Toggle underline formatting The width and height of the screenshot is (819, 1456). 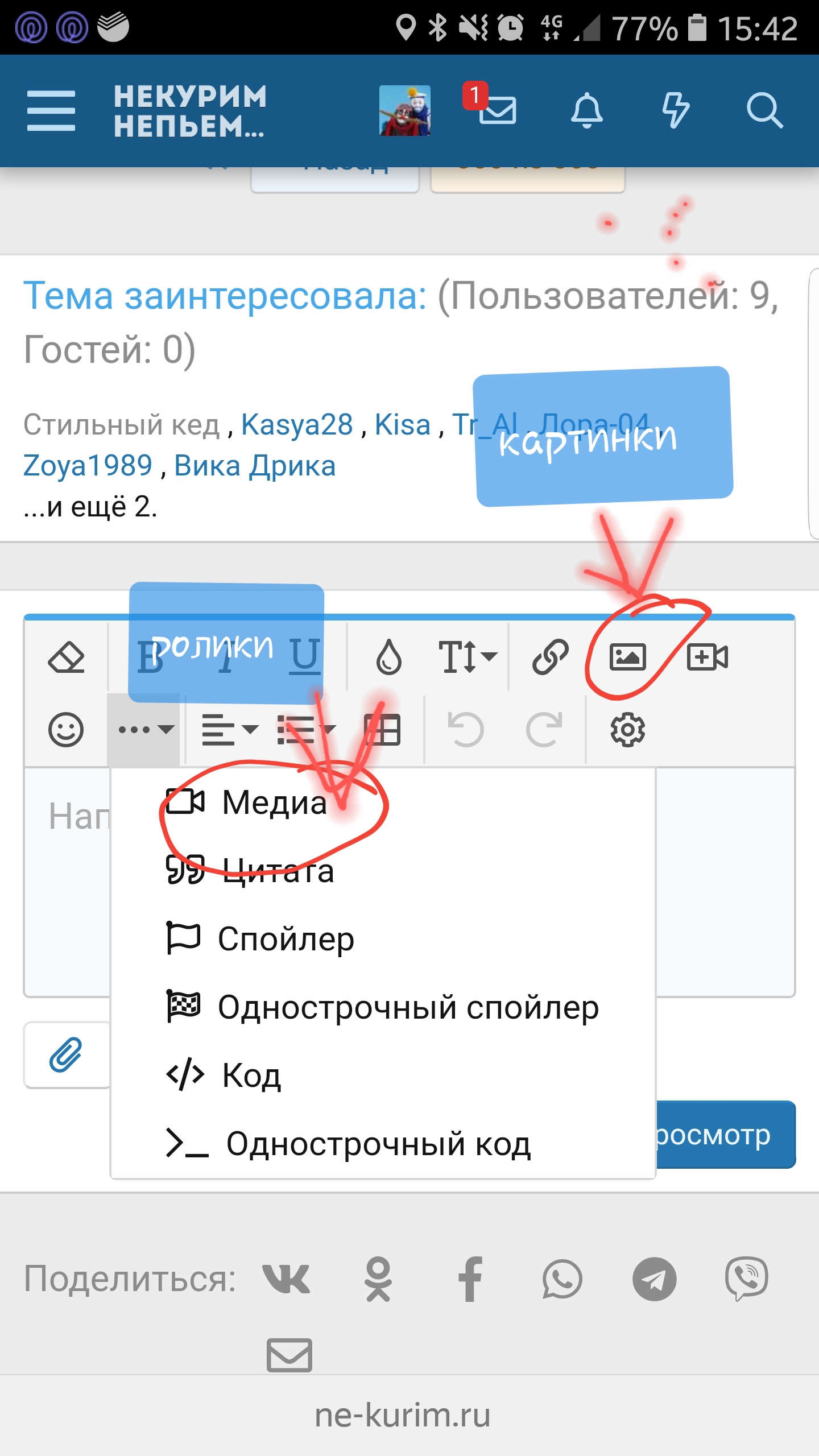305,656
